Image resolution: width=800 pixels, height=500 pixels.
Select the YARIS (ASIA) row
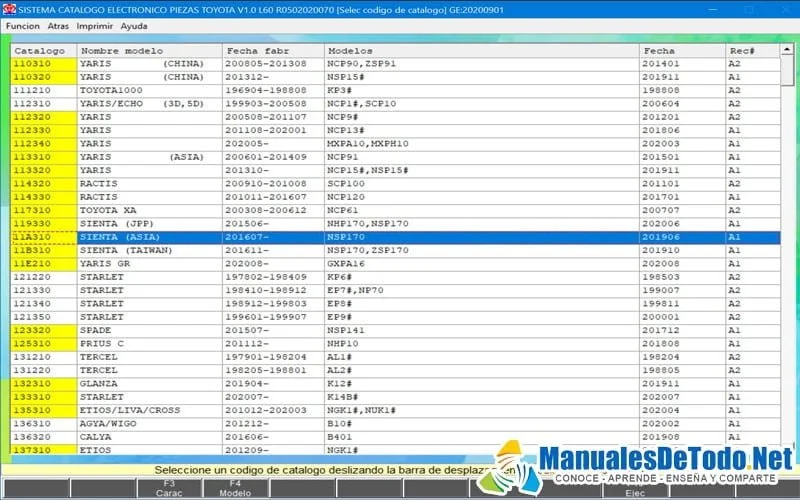coord(395,157)
